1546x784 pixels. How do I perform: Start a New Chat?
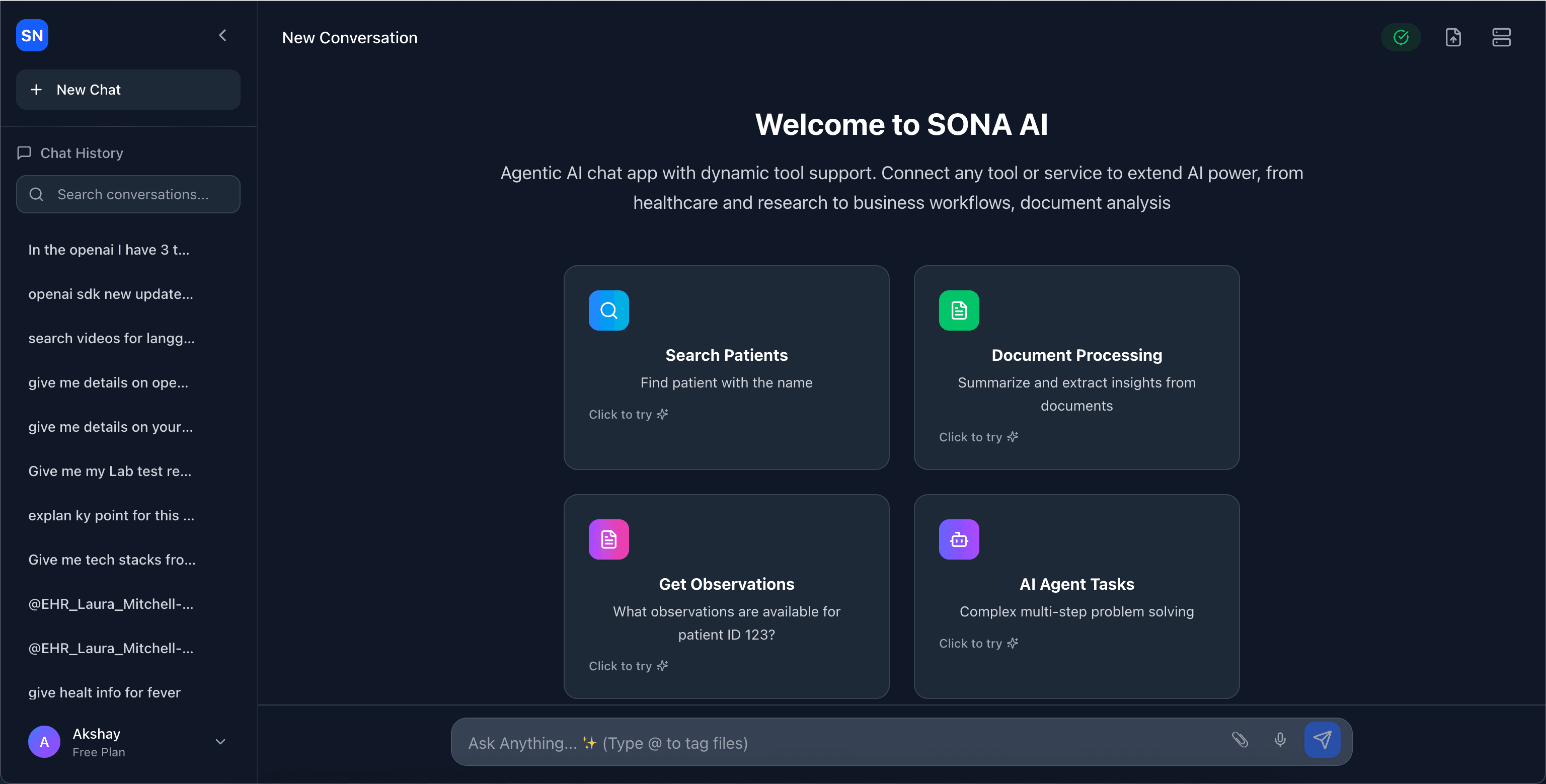128,90
